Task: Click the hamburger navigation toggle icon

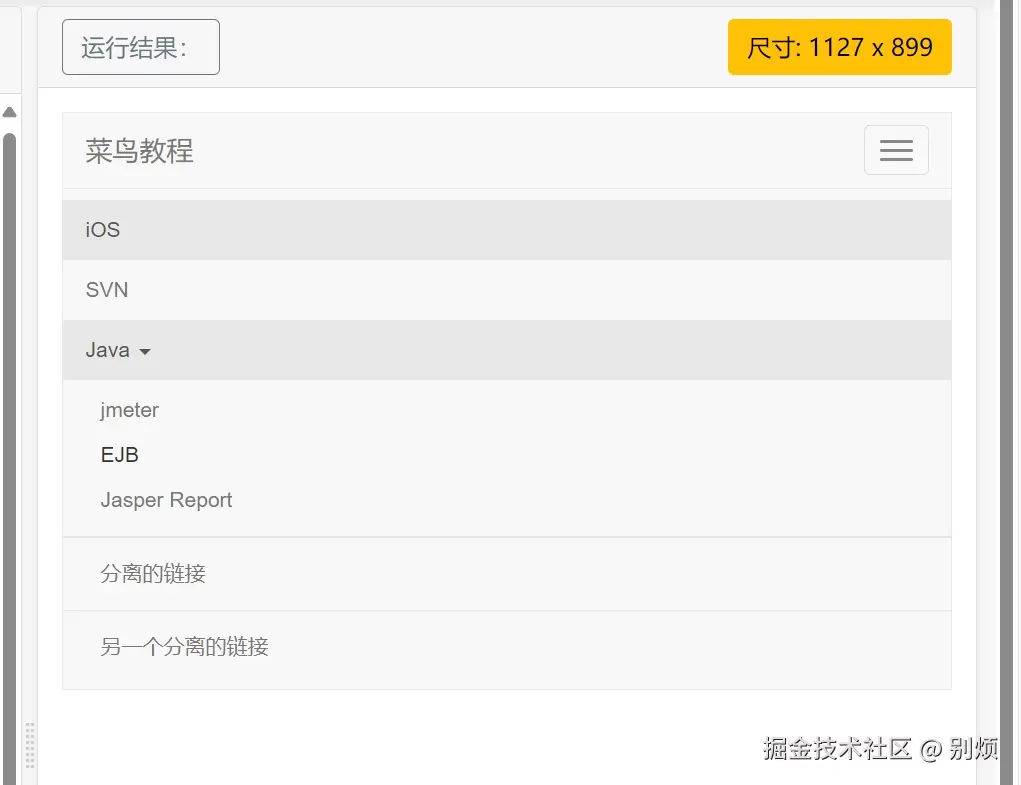Action: click(x=896, y=149)
